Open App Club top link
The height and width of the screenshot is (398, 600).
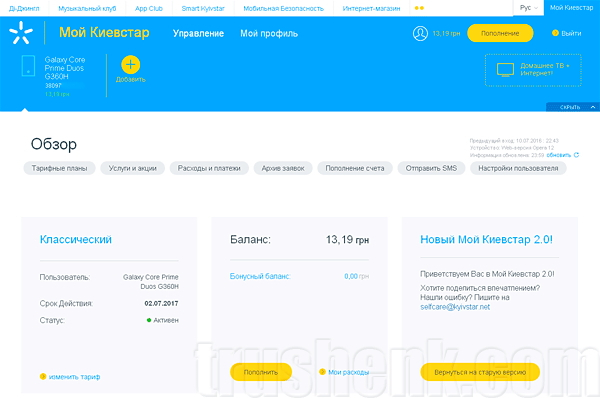pyautogui.click(x=149, y=8)
